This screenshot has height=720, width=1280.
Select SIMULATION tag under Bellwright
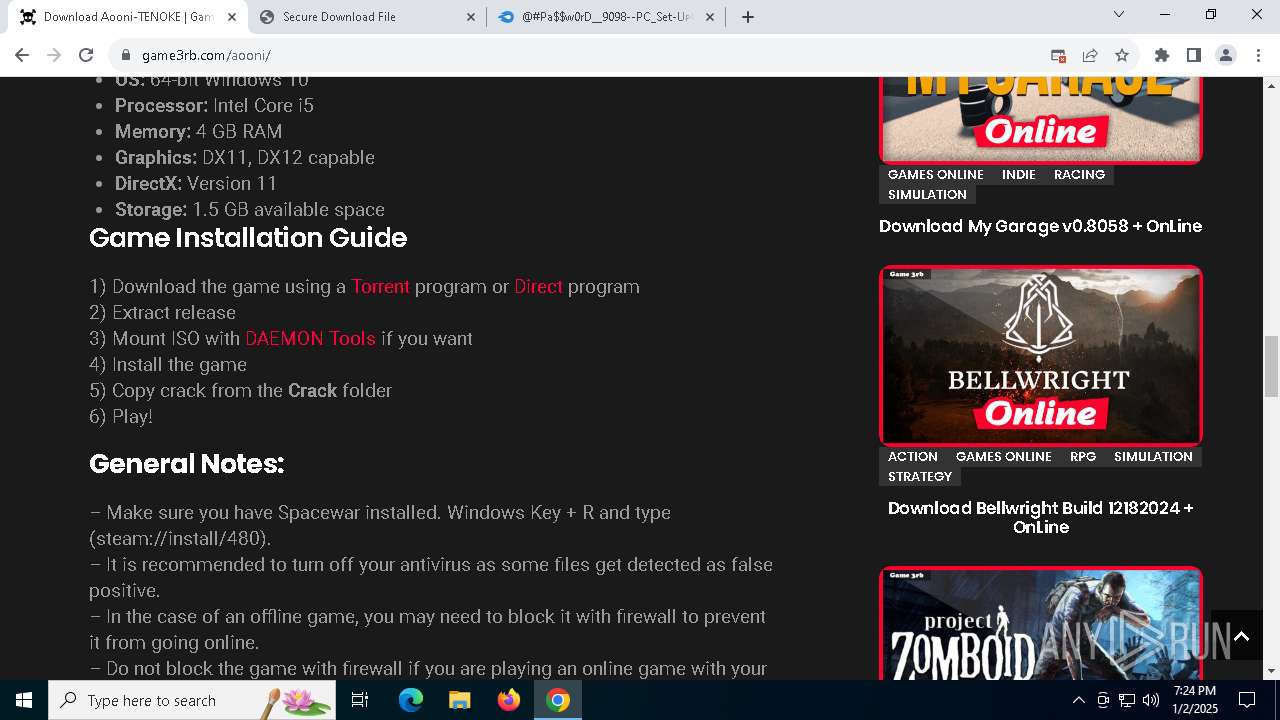[1153, 456]
